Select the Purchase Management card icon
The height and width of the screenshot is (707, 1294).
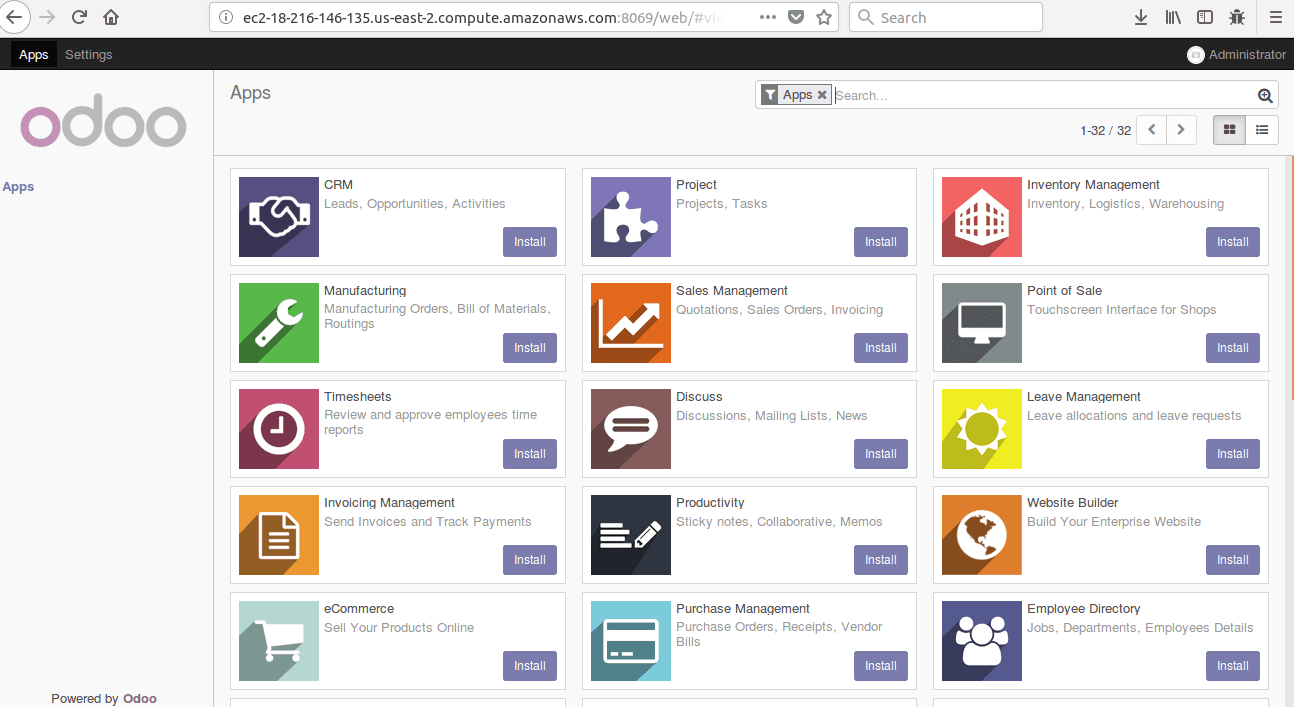[631, 641]
